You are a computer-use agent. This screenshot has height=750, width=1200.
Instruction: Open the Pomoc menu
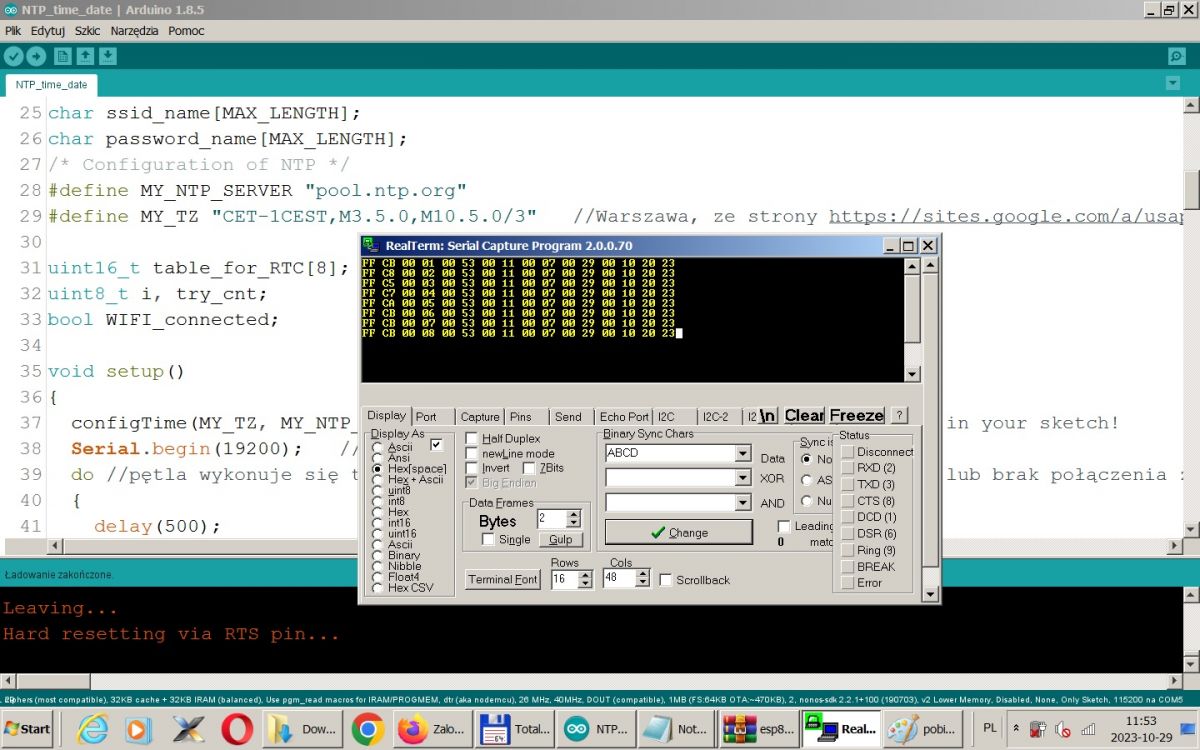coord(186,31)
